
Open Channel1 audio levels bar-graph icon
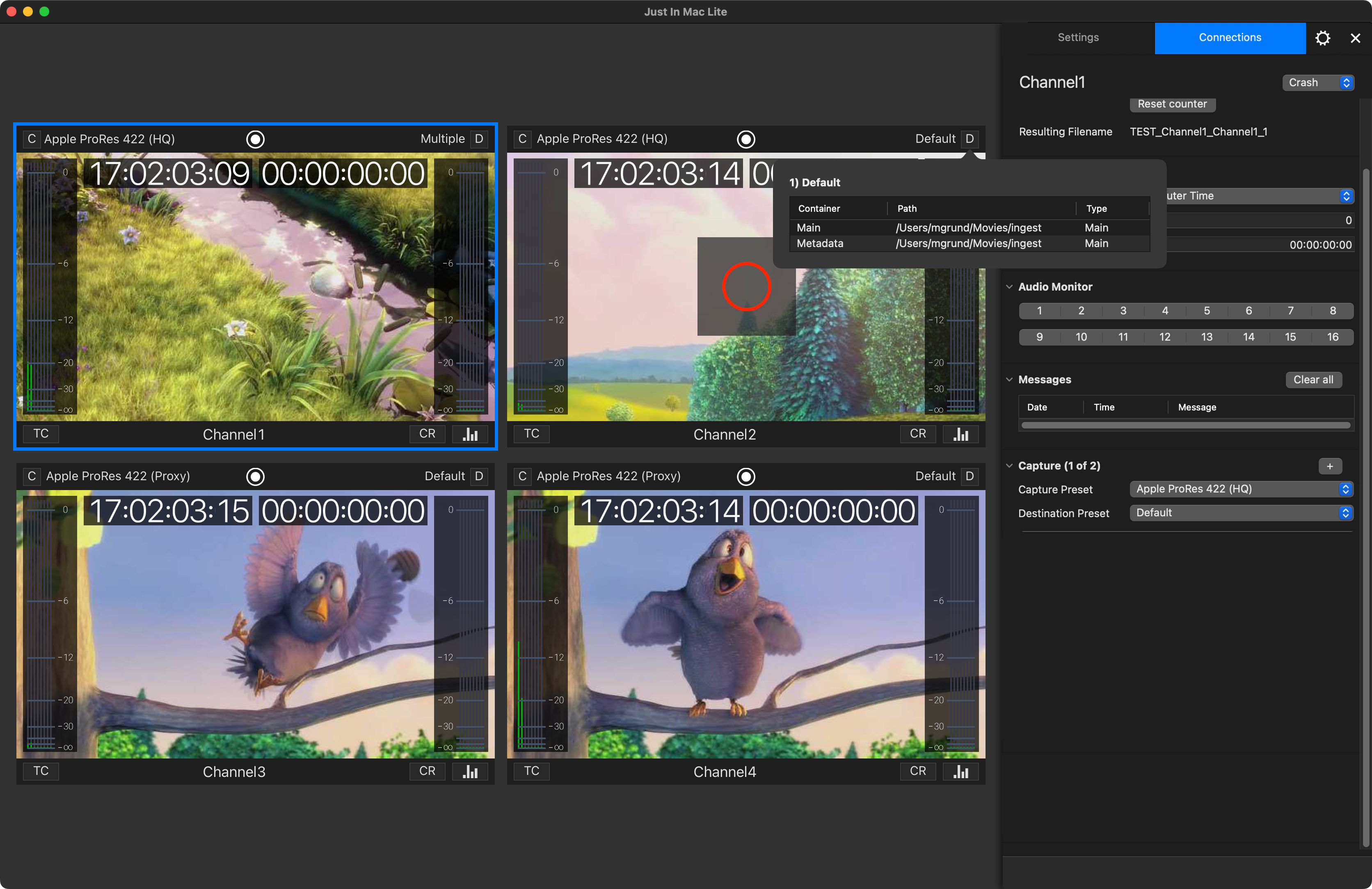coord(471,434)
